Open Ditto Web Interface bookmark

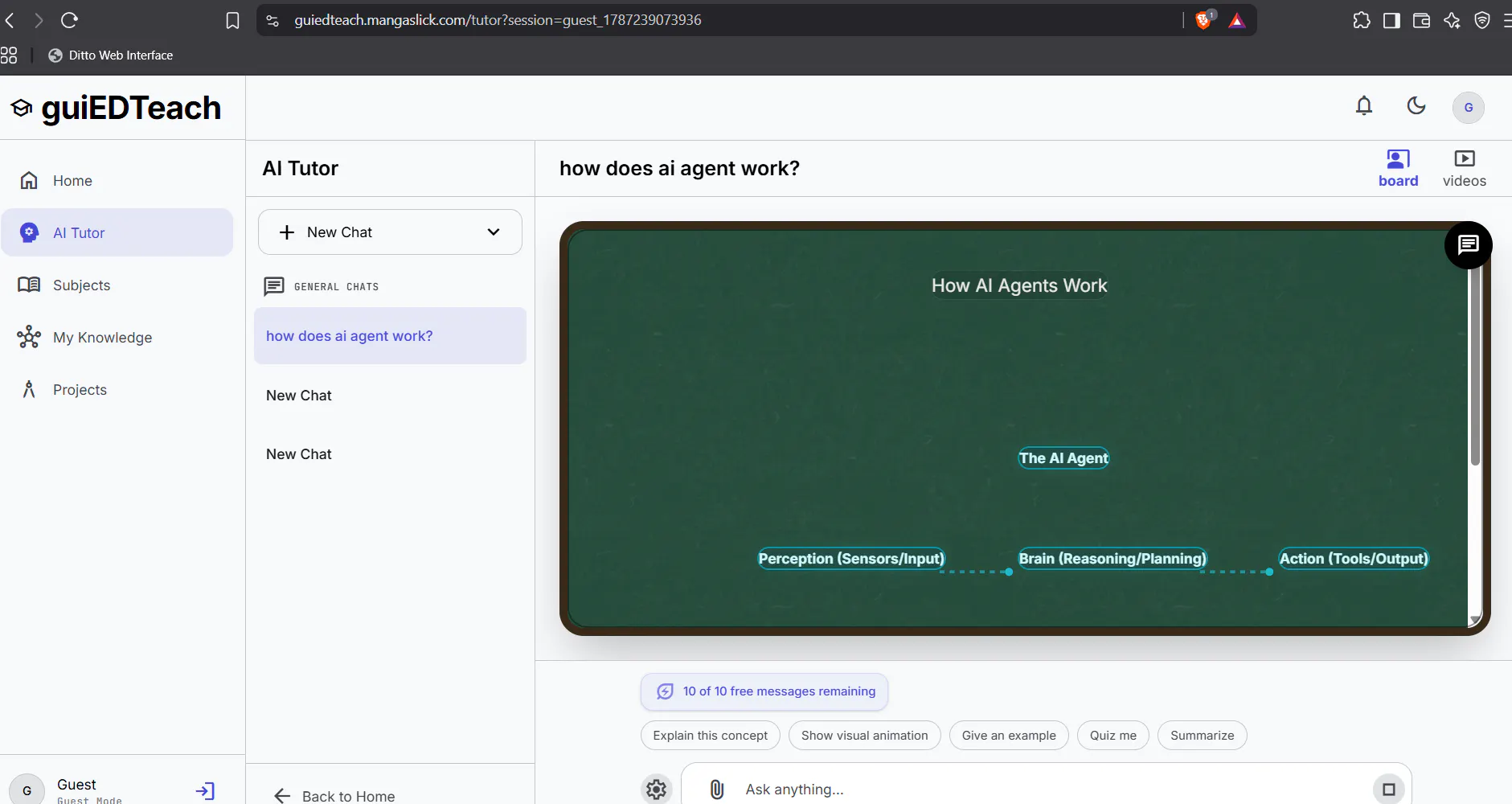(x=111, y=55)
